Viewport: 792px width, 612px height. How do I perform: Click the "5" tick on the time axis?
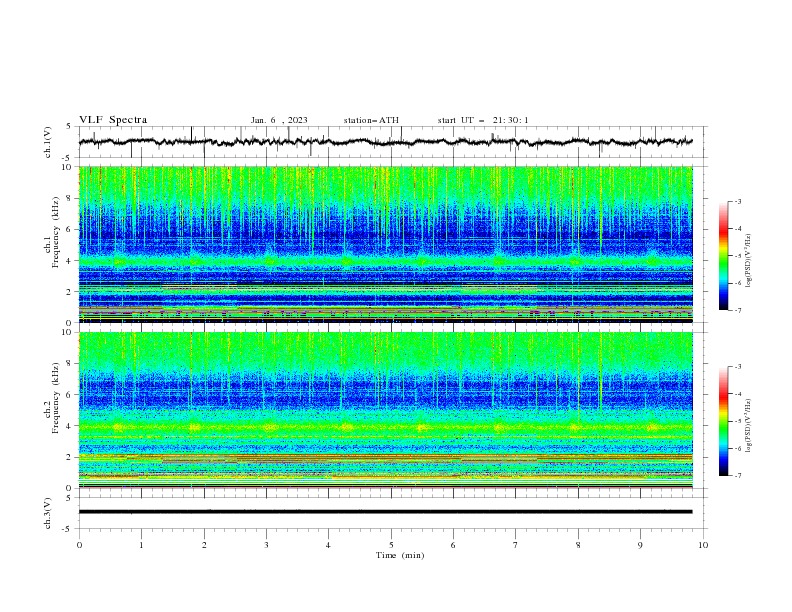pos(391,545)
